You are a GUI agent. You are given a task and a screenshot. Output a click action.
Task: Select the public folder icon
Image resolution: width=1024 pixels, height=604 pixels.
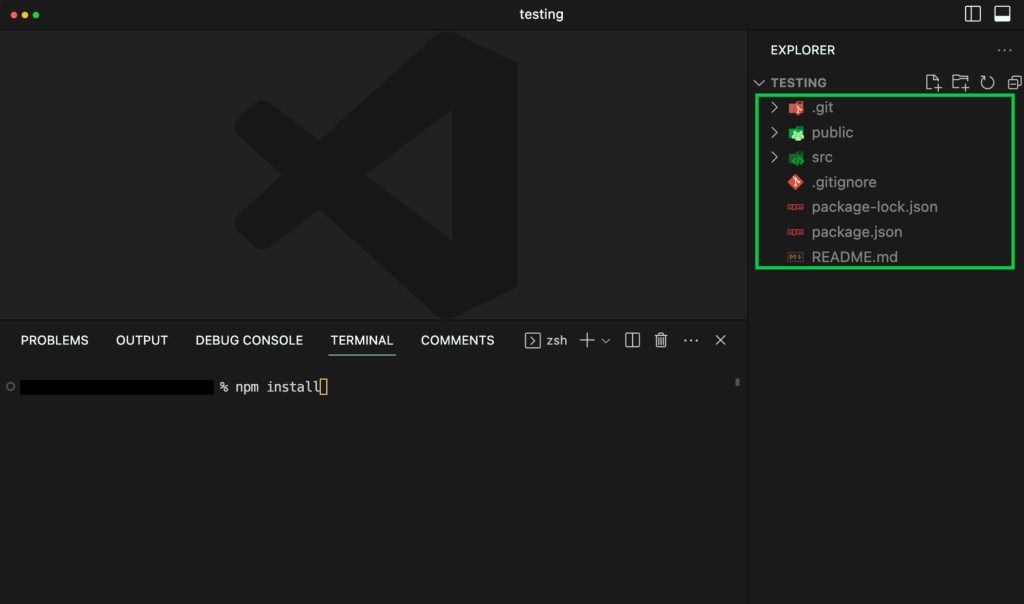click(x=796, y=133)
